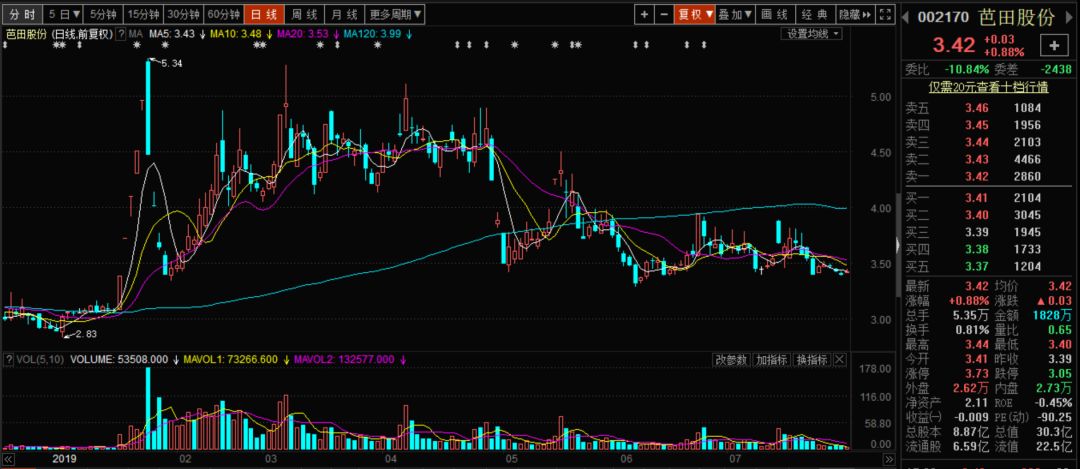Open the 仅需20元查看十档行情 link

tap(988, 87)
